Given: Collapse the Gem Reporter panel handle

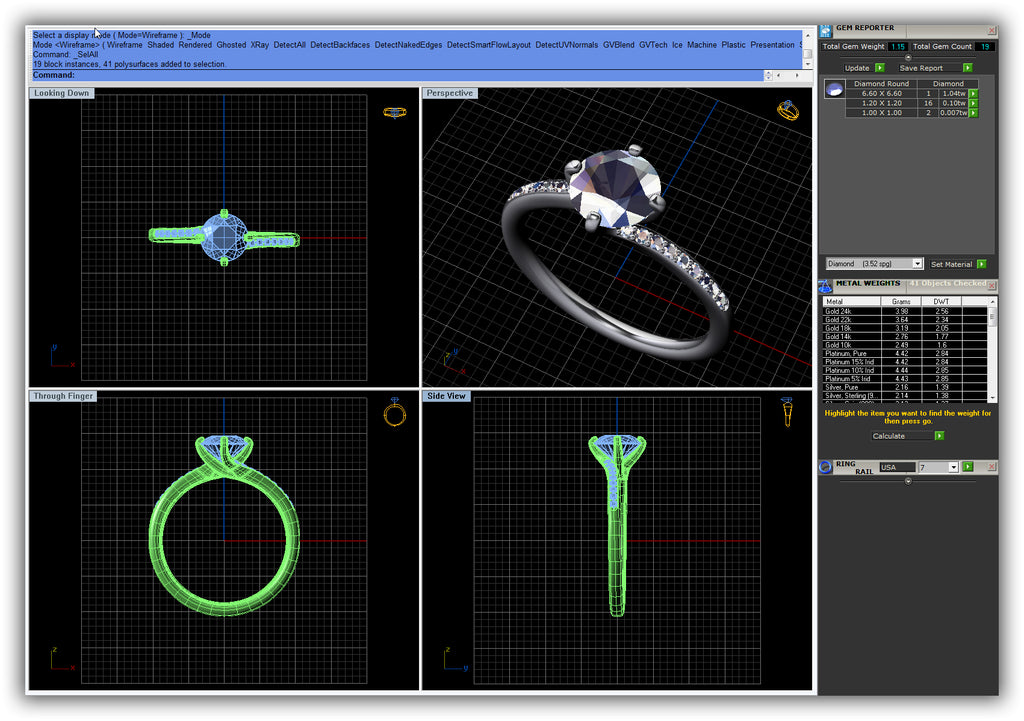Looking at the screenshot, I should [x=908, y=57].
